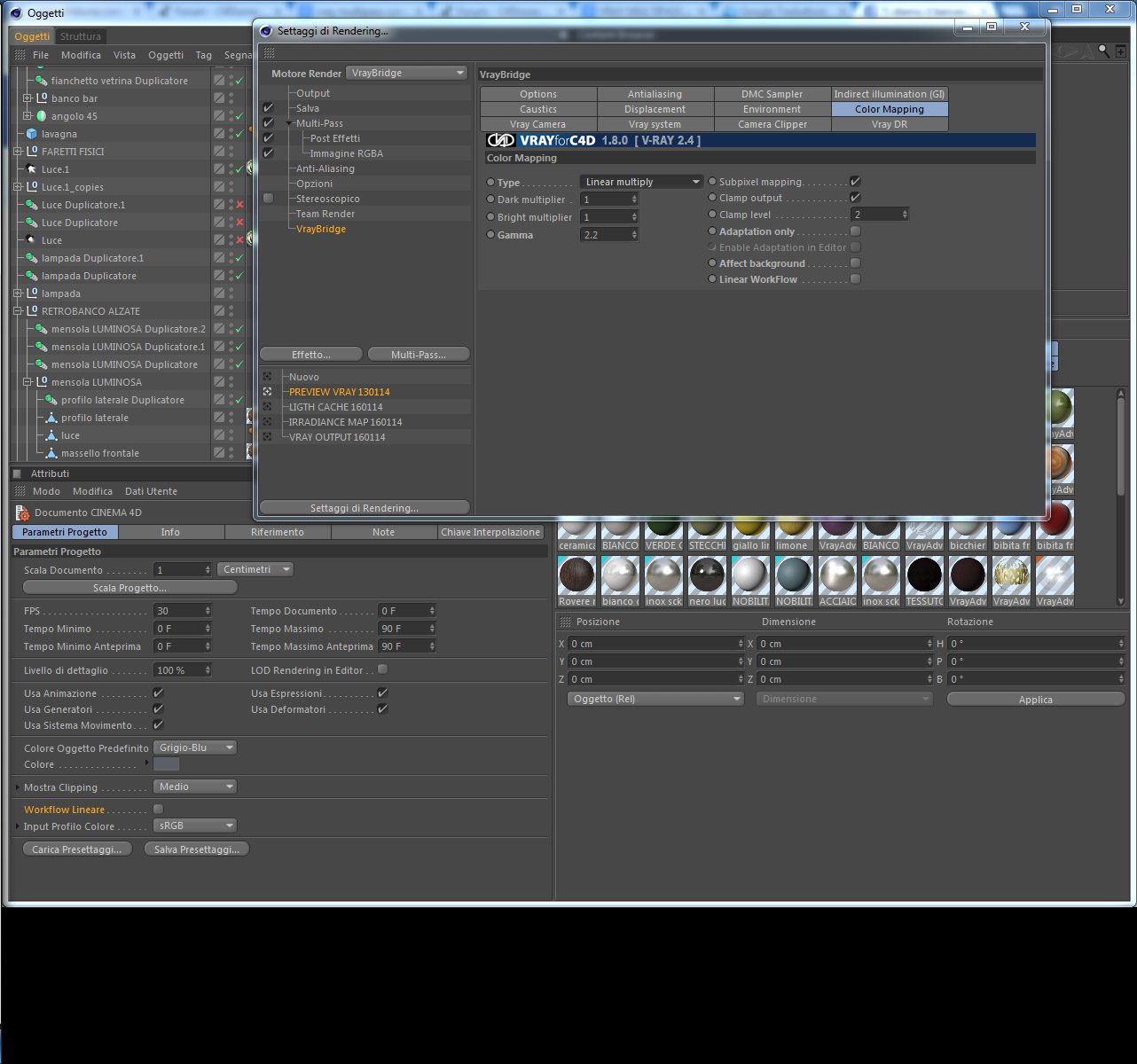Select the Rovere wood material thumbnail
Viewport: 1137px width, 1064px height.
pyautogui.click(x=576, y=575)
